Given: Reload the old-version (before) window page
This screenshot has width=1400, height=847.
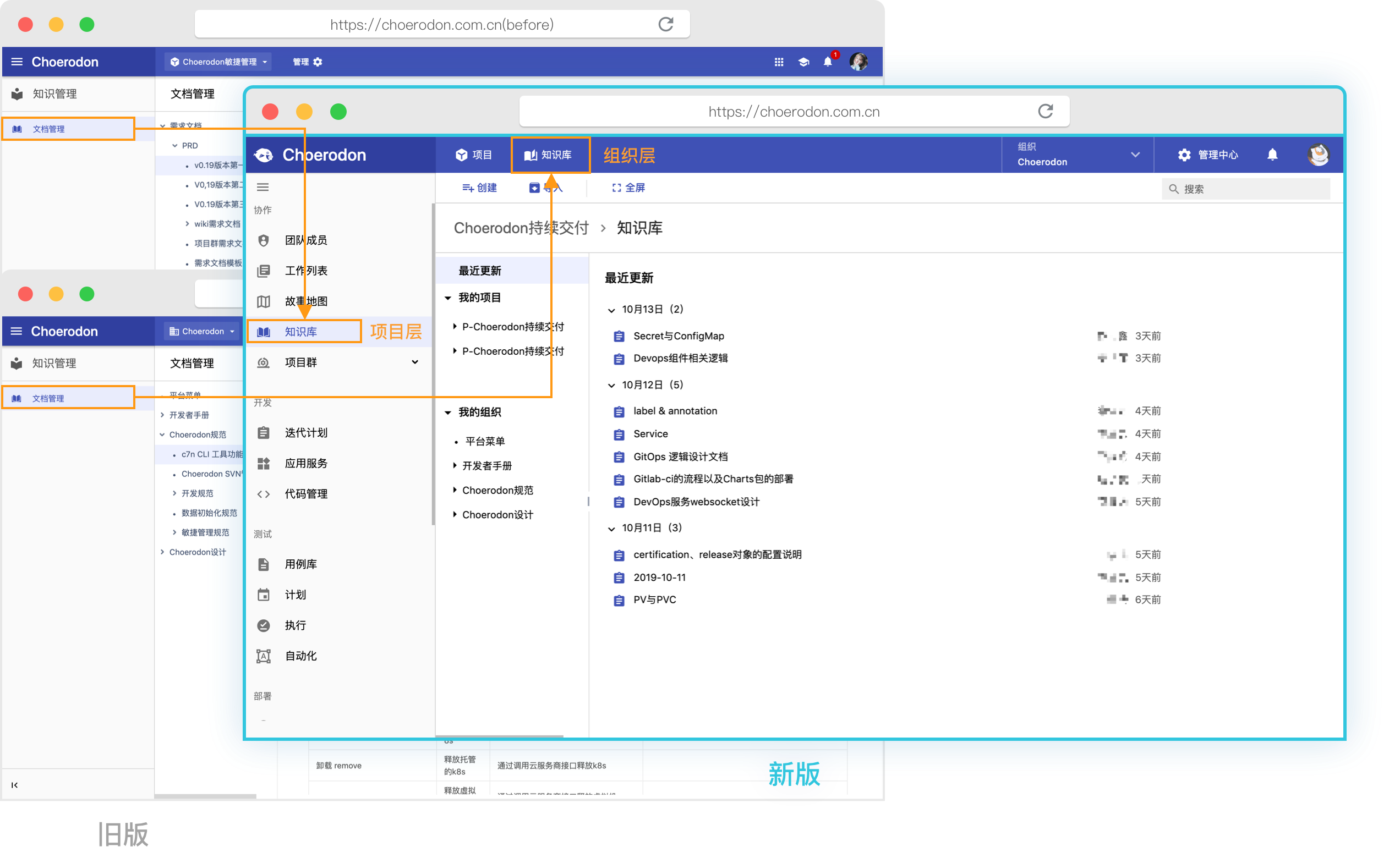Looking at the screenshot, I should coord(665,24).
